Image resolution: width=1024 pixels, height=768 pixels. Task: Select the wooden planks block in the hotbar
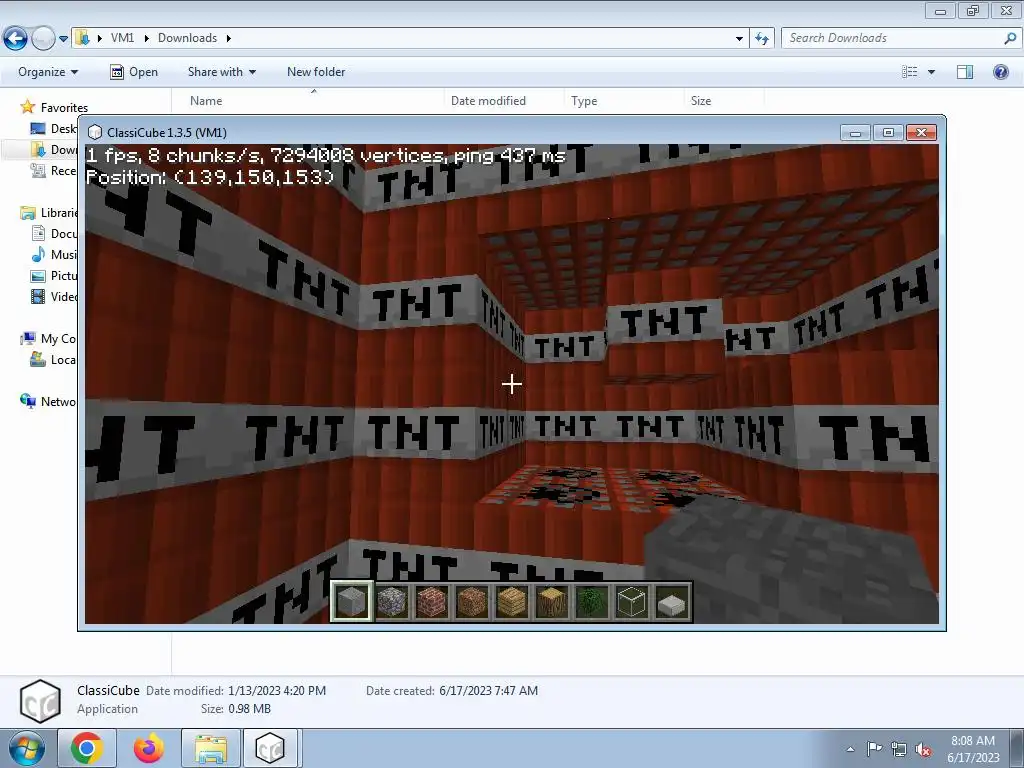point(511,601)
